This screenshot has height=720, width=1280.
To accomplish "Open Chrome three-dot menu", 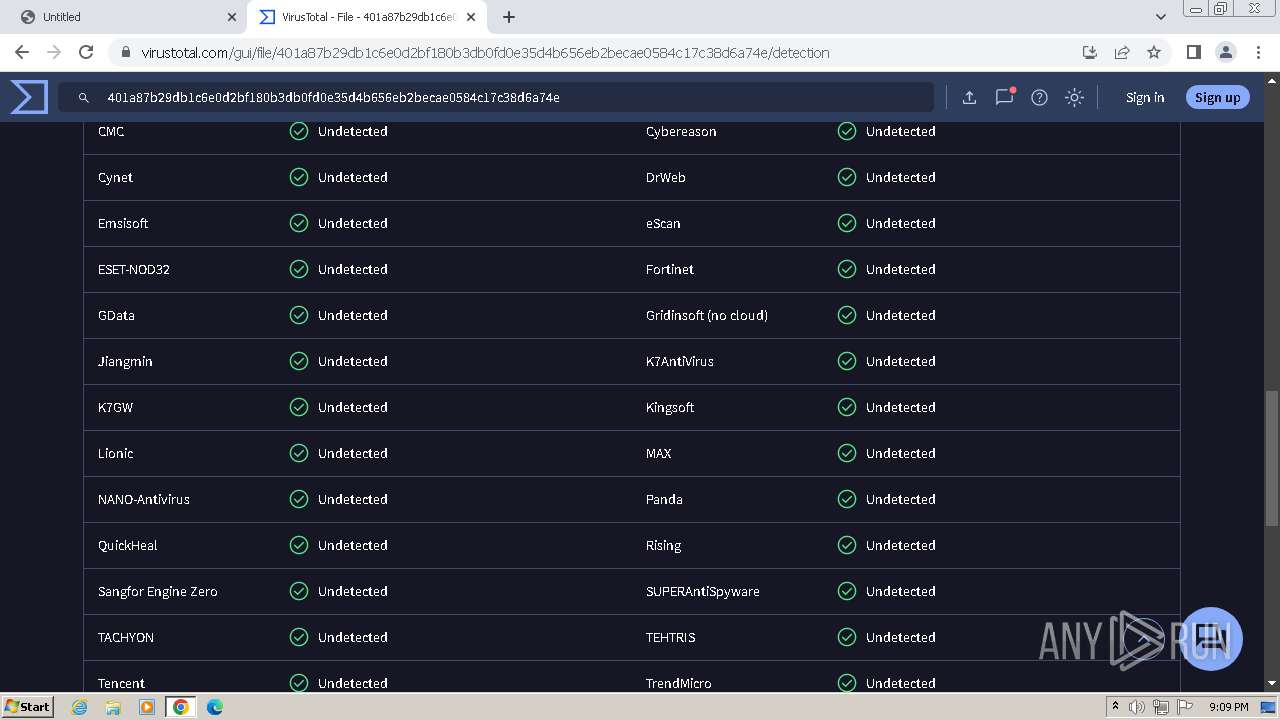I will pyautogui.click(x=1258, y=52).
